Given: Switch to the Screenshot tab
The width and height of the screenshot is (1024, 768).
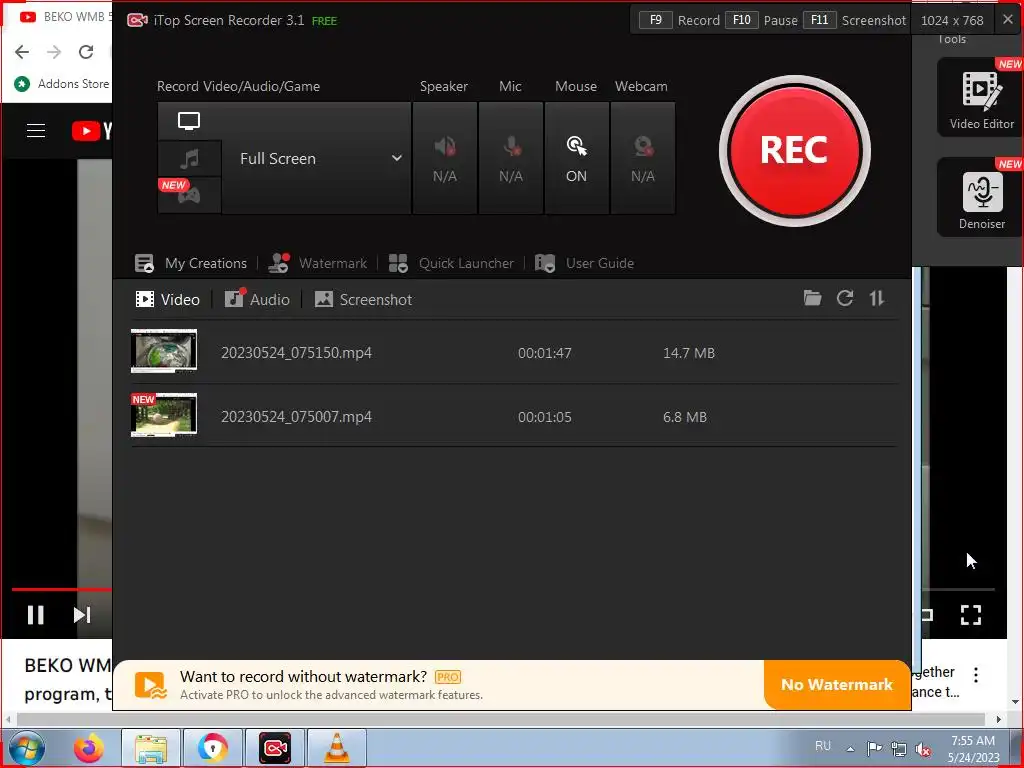Looking at the screenshot, I should point(363,300).
